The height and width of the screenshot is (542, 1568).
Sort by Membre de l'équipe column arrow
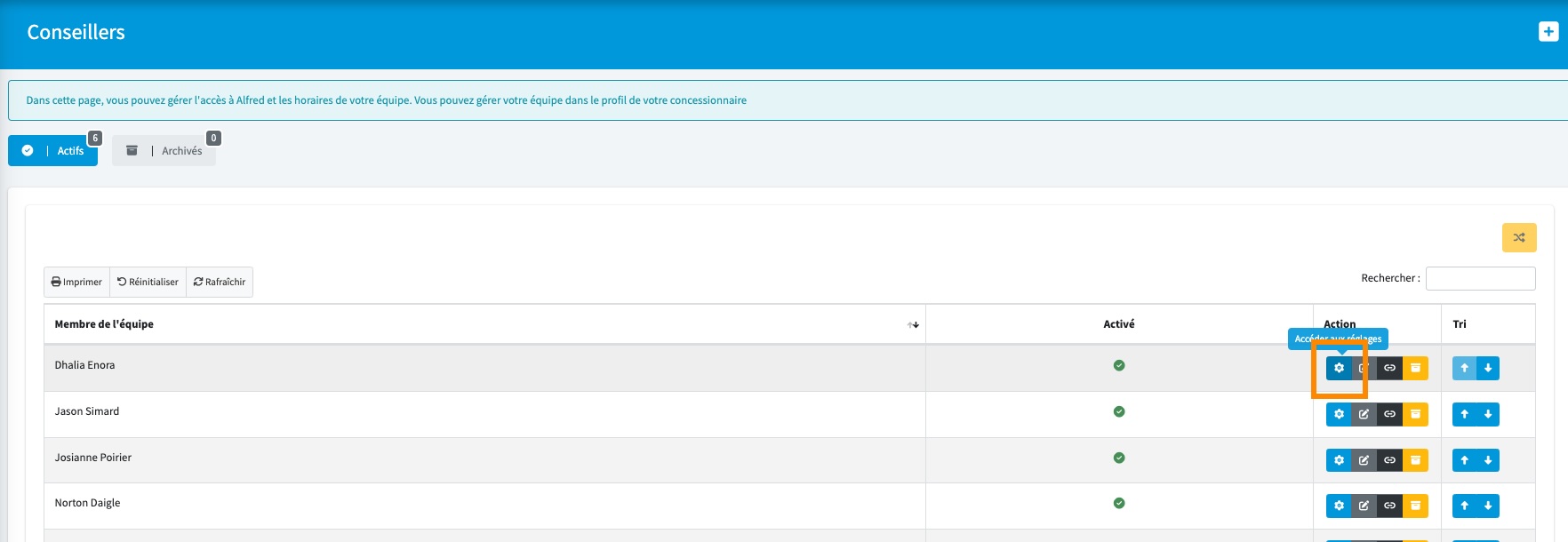[x=913, y=324]
